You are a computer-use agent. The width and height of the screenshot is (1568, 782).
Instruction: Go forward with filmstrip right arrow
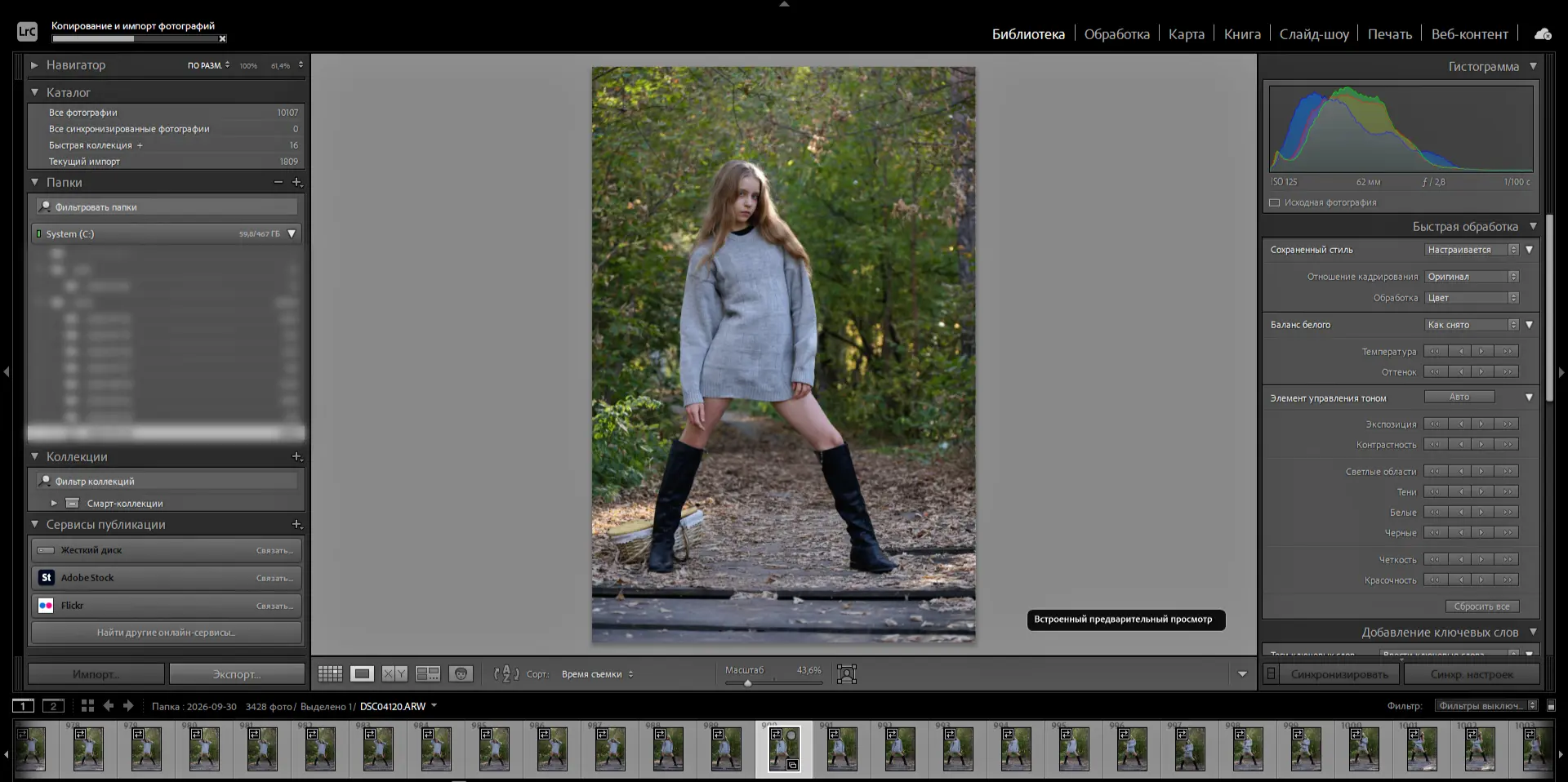[x=128, y=706]
